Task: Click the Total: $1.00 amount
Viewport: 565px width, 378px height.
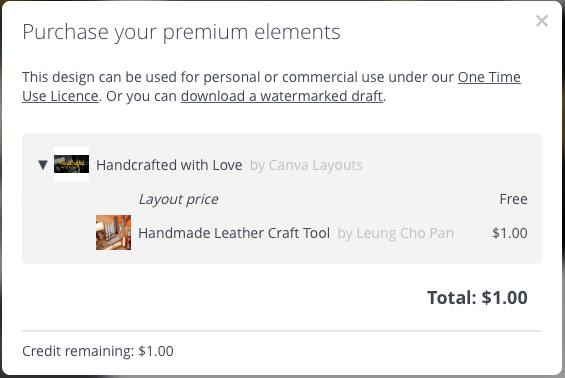Action: pos(477,298)
